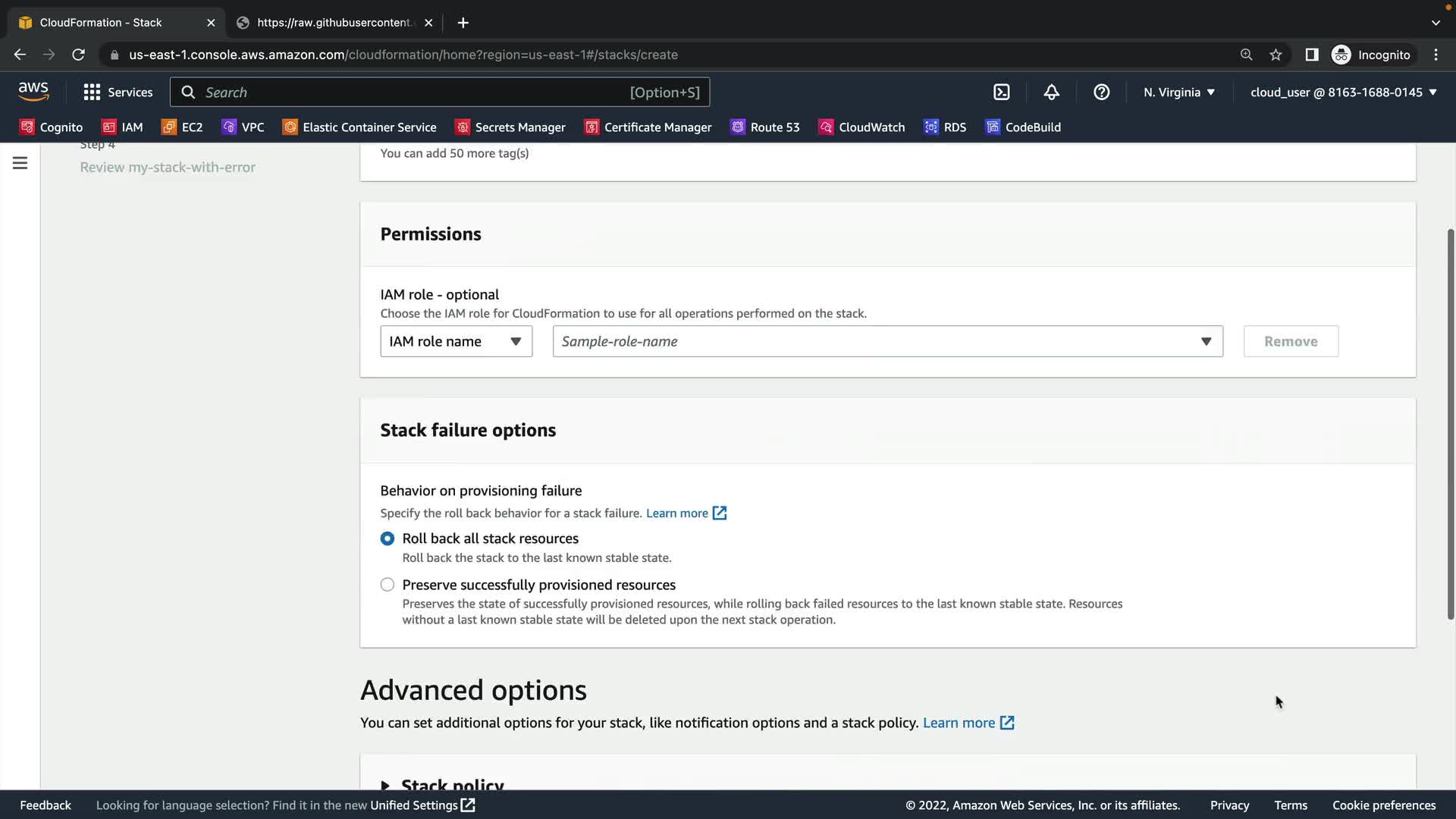Select Roll back all stack resources

pyautogui.click(x=388, y=538)
